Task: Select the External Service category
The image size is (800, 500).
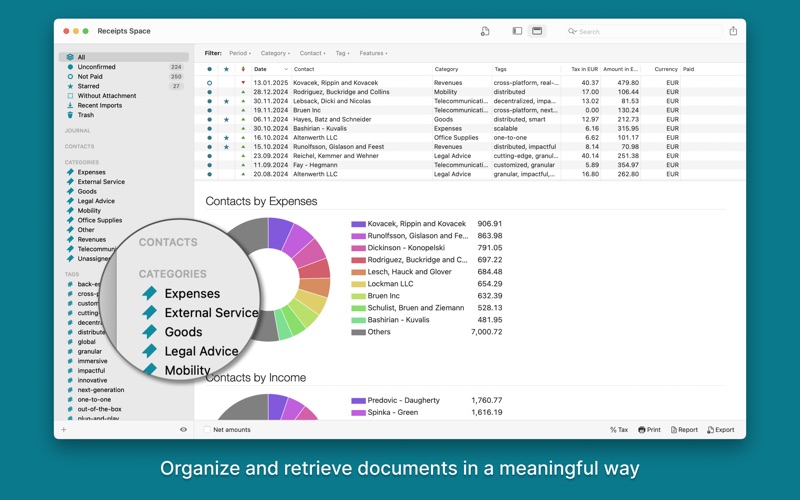Action: 101,182
